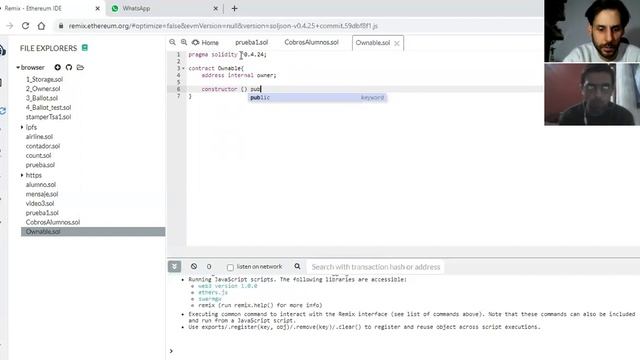Click the pending transactions counter 0
The height and width of the screenshot is (360, 640).
[x=209, y=267]
